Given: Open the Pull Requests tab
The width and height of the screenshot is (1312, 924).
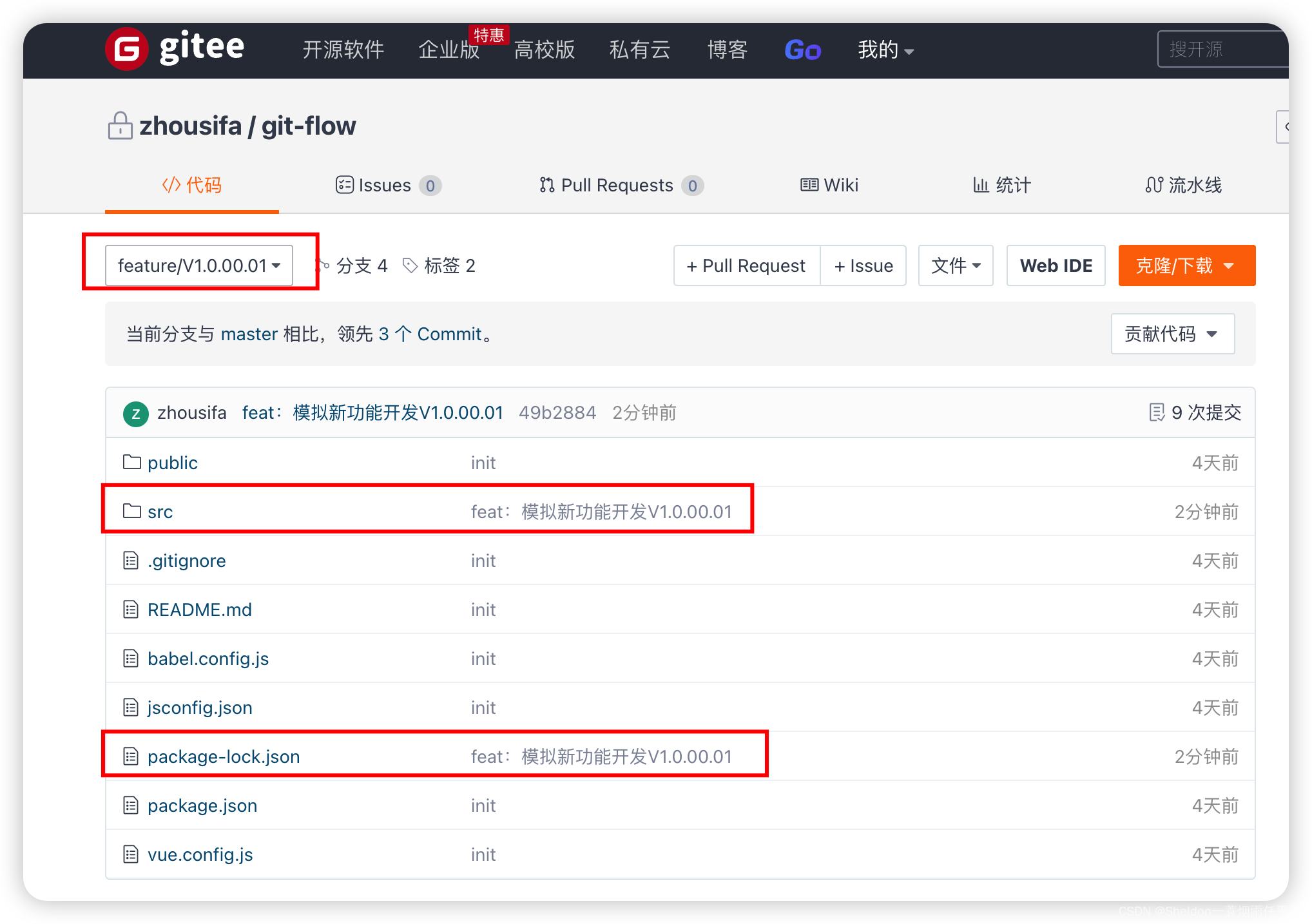Looking at the screenshot, I should click(621, 185).
